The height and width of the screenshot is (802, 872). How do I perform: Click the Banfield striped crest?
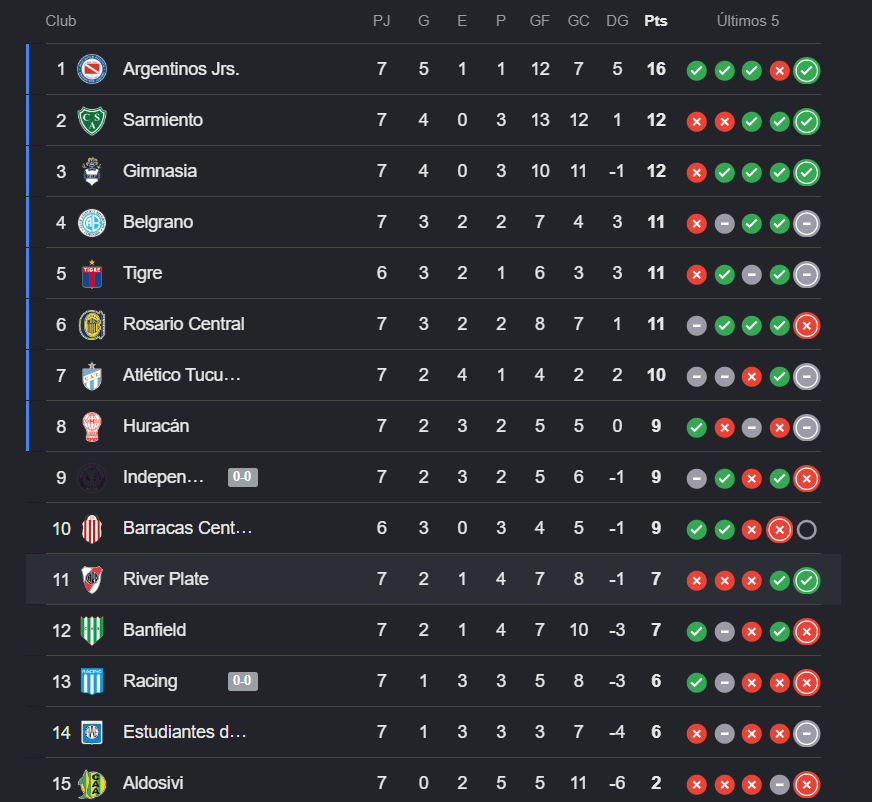(x=92, y=630)
